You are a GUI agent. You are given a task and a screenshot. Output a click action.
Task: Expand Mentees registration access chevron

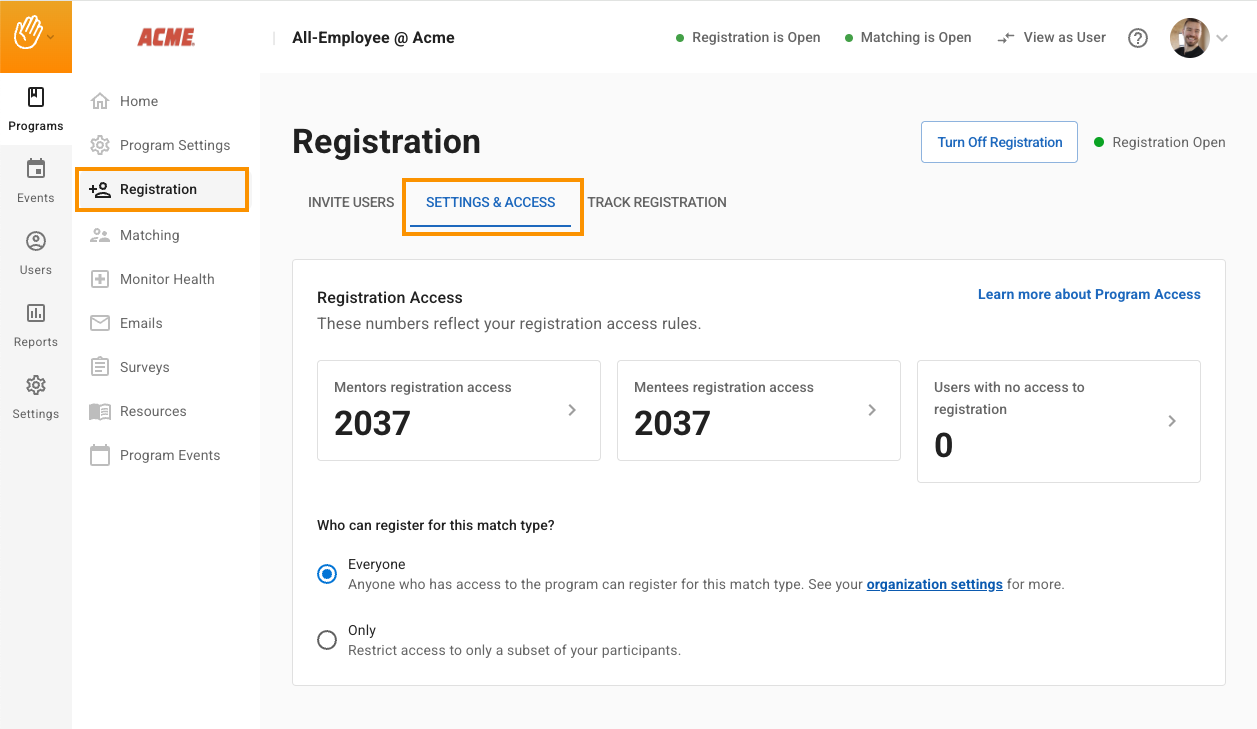point(872,410)
